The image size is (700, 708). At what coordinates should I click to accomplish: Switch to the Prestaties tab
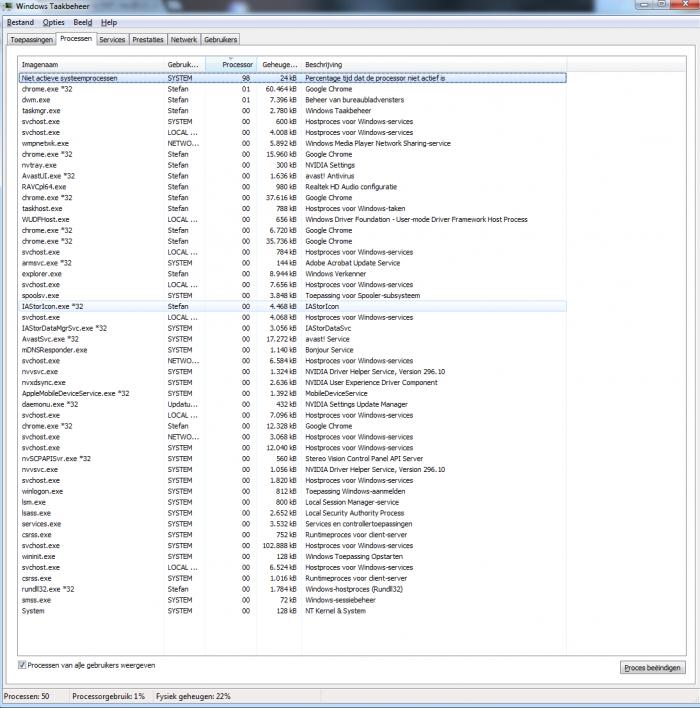tap(148, 40)
